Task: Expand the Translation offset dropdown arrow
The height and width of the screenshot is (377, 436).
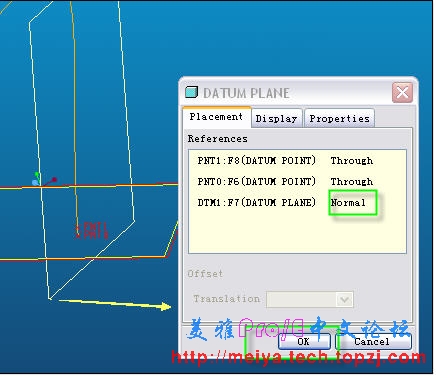Action: tap(344, 299)
